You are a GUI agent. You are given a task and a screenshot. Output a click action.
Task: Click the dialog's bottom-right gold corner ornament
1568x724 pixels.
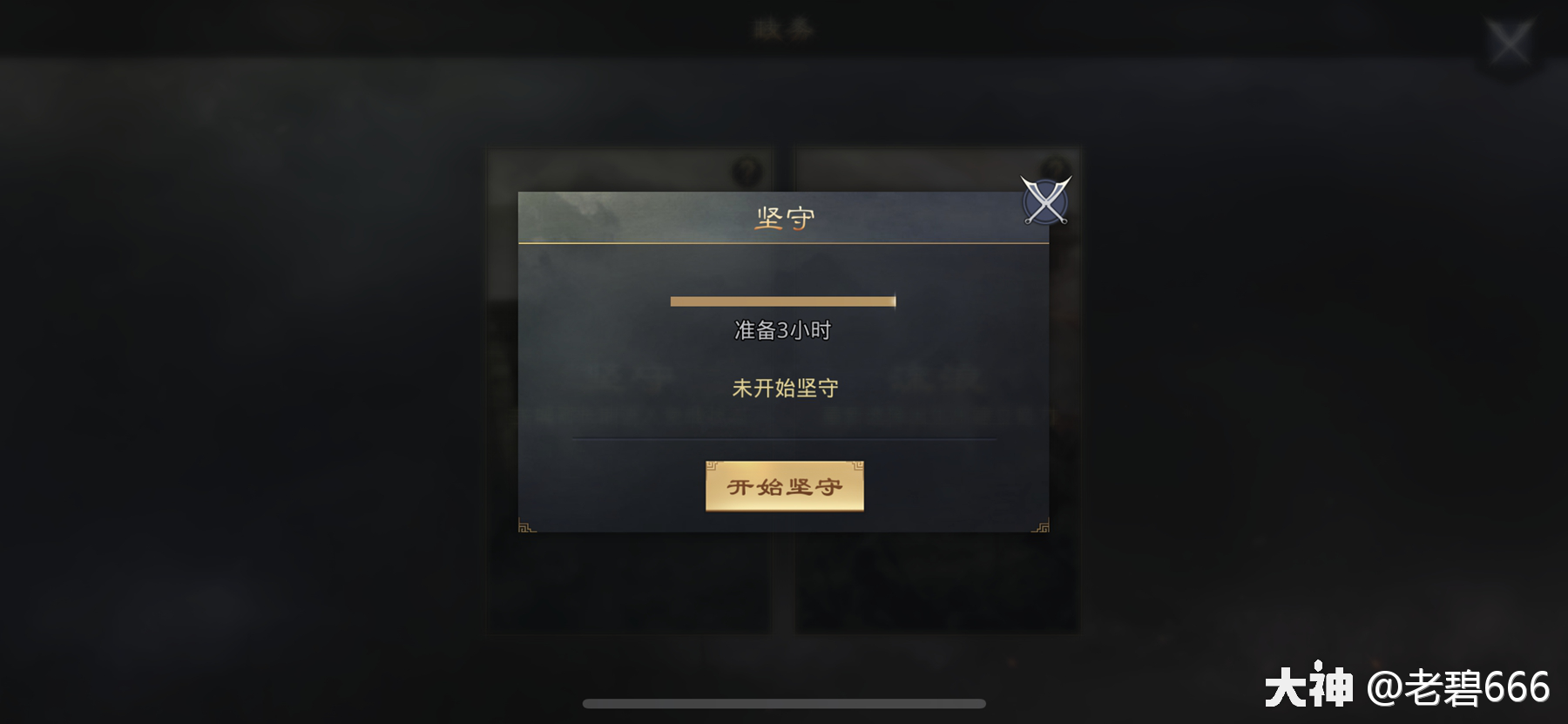click(1040, 525)
